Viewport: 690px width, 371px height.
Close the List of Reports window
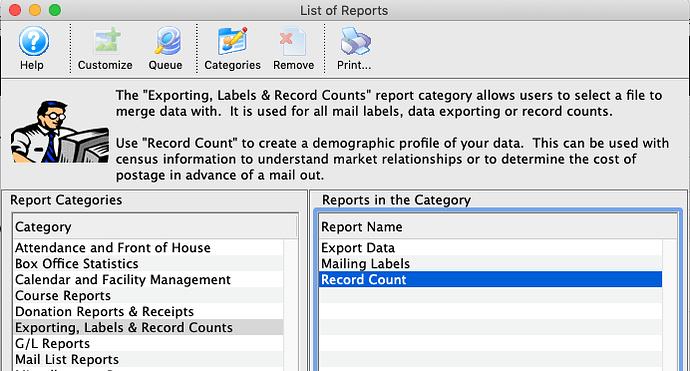[x=15, y=10]
